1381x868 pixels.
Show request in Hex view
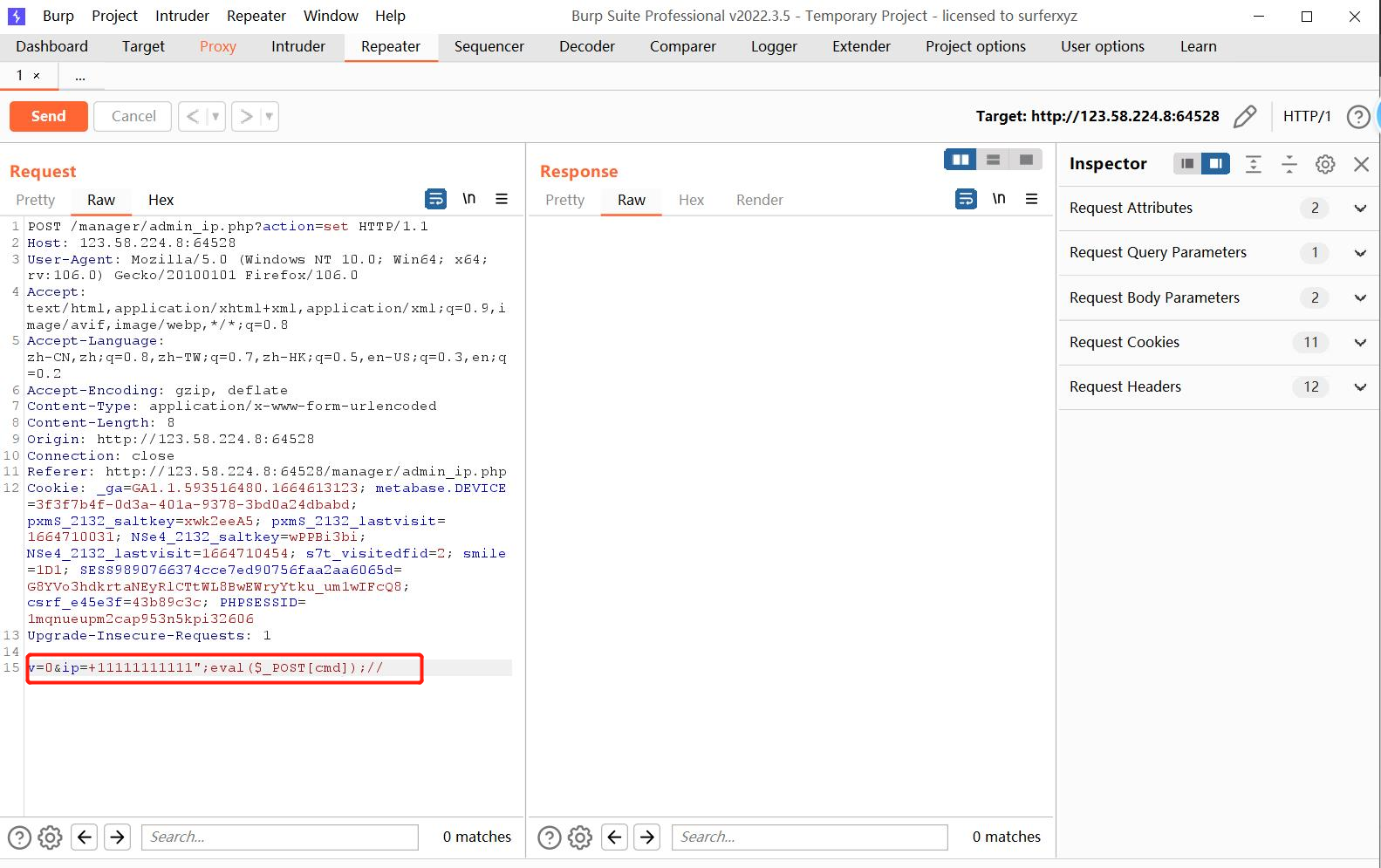161,200
